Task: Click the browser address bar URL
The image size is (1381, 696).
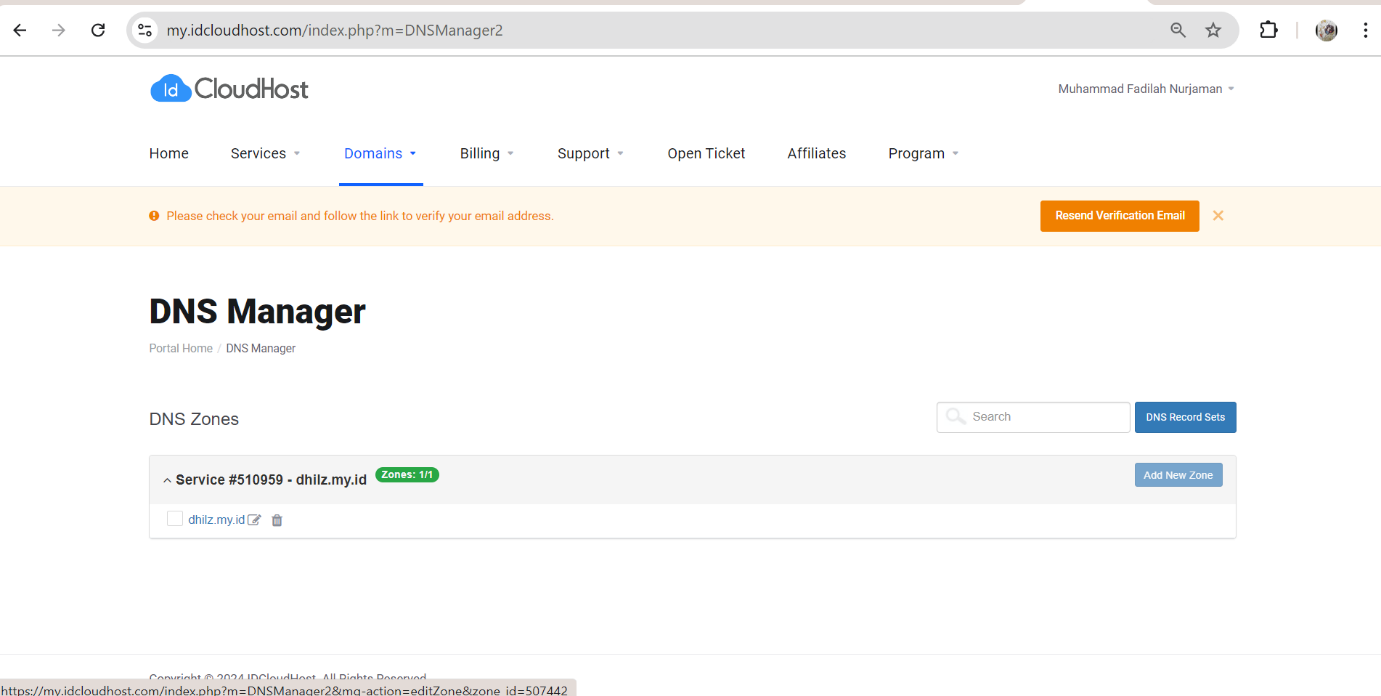Action: click(x=335, y=30)
